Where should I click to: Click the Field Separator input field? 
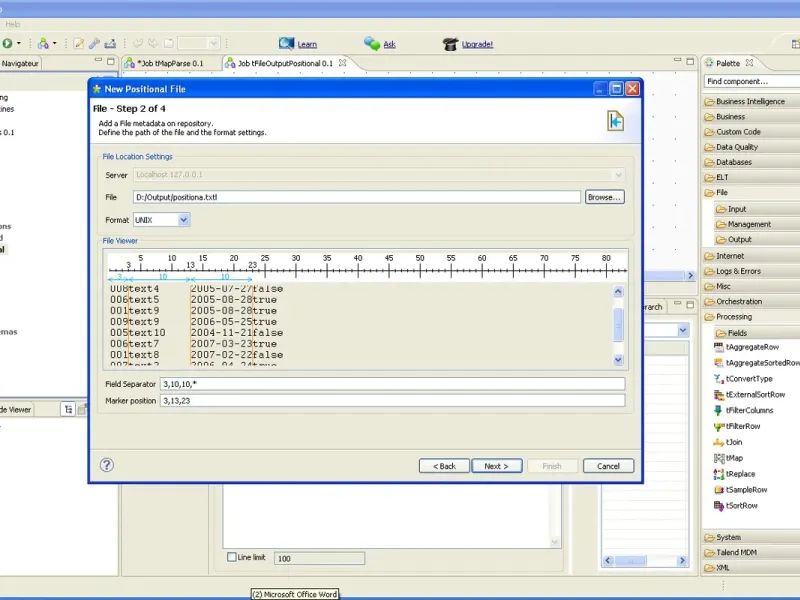click(x=392, y=384)
